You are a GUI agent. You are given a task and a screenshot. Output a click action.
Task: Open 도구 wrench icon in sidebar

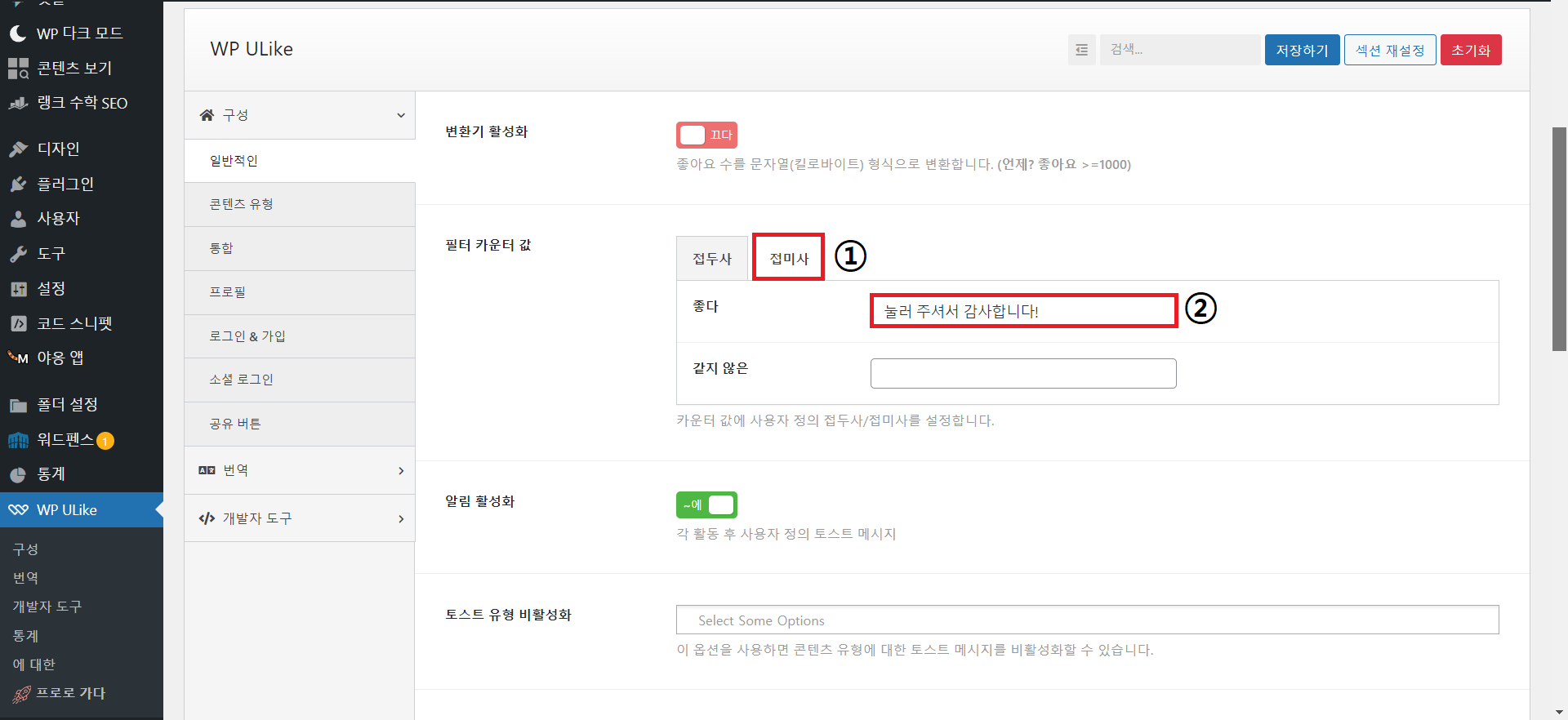[x=18, y=254]
